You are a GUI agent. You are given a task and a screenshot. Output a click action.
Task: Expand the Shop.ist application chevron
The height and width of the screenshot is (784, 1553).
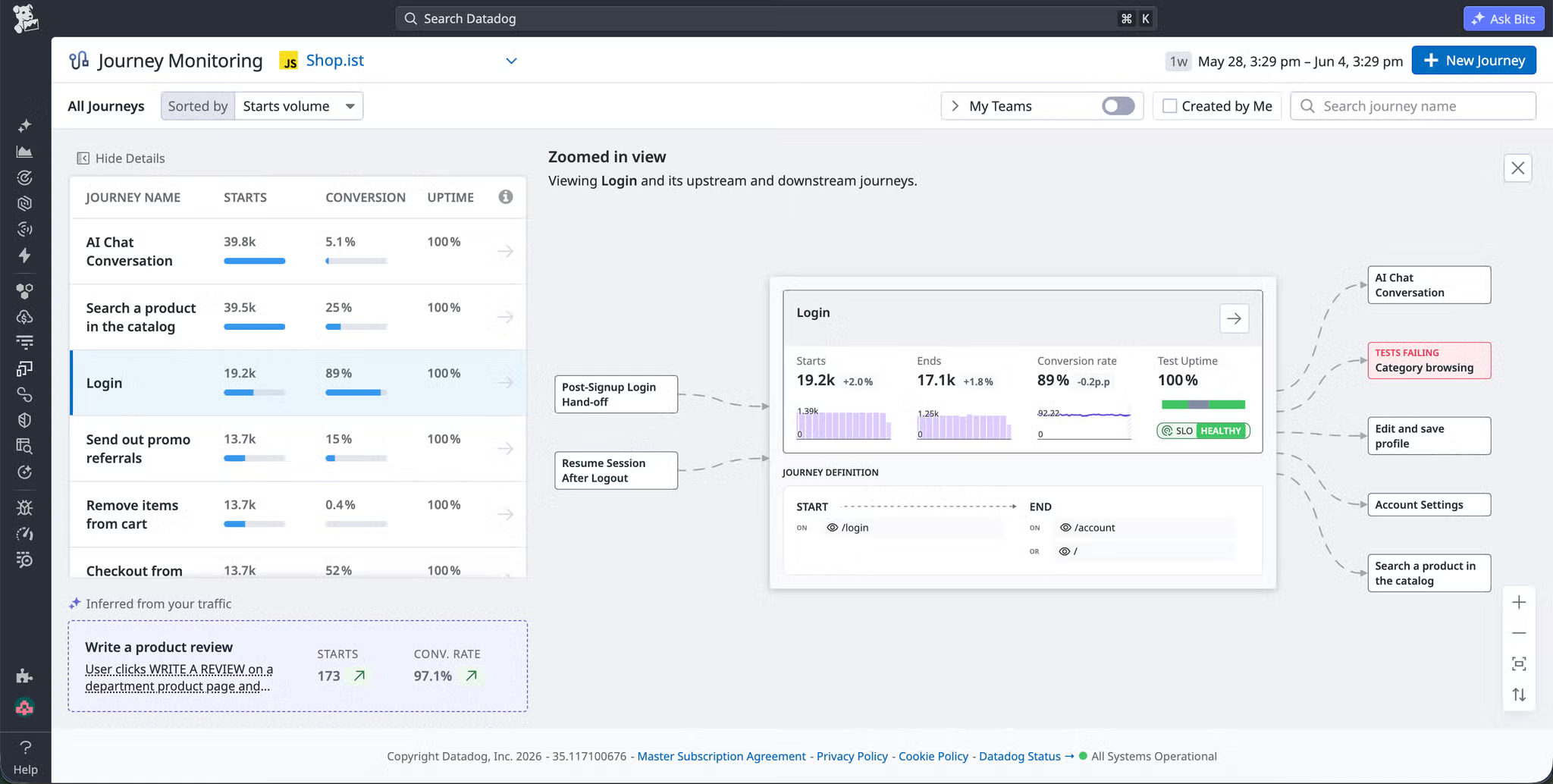pos(511,61)
